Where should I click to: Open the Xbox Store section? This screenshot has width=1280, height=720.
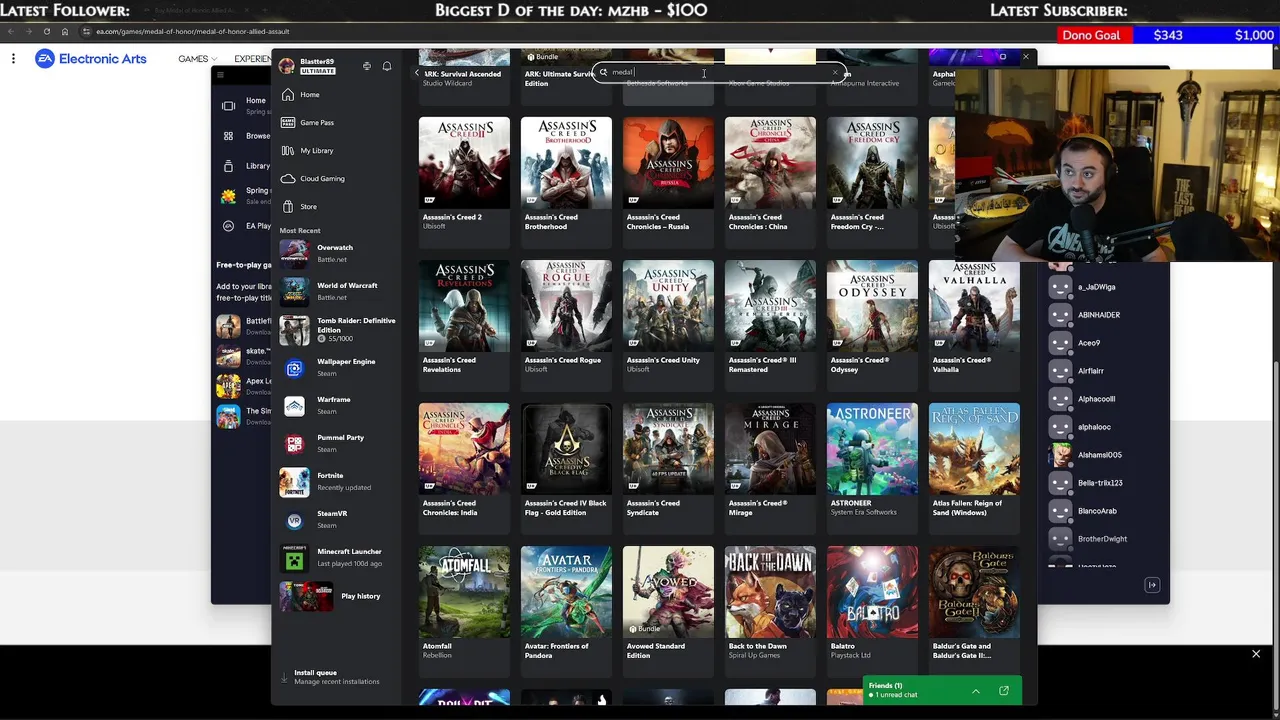[299, 206]
